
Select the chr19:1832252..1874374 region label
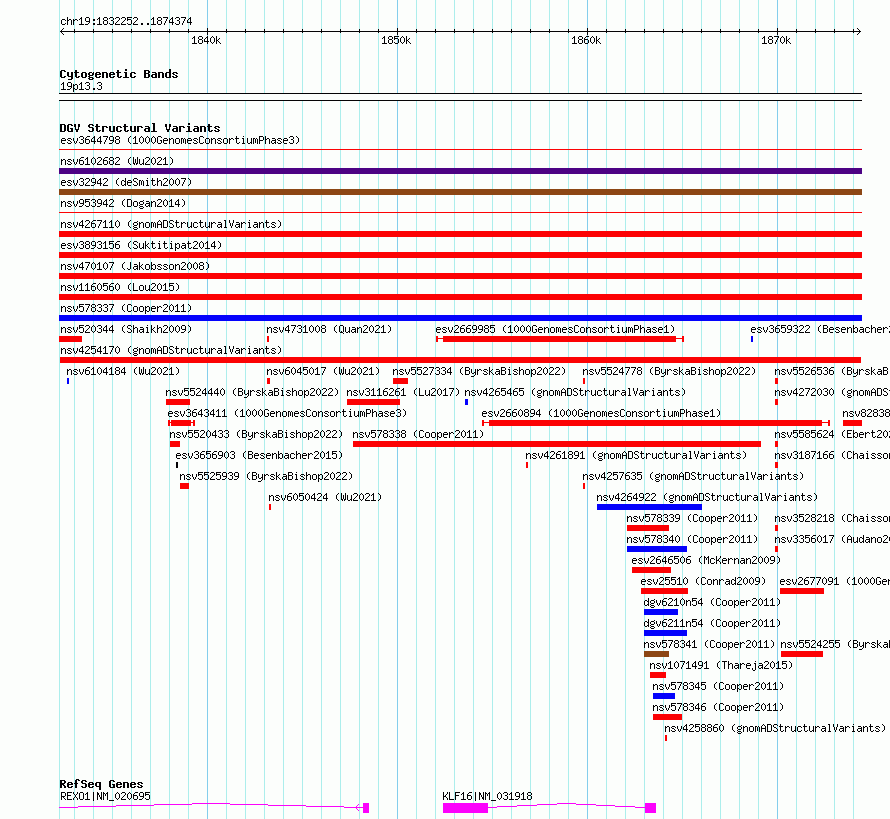click(126, 21)
